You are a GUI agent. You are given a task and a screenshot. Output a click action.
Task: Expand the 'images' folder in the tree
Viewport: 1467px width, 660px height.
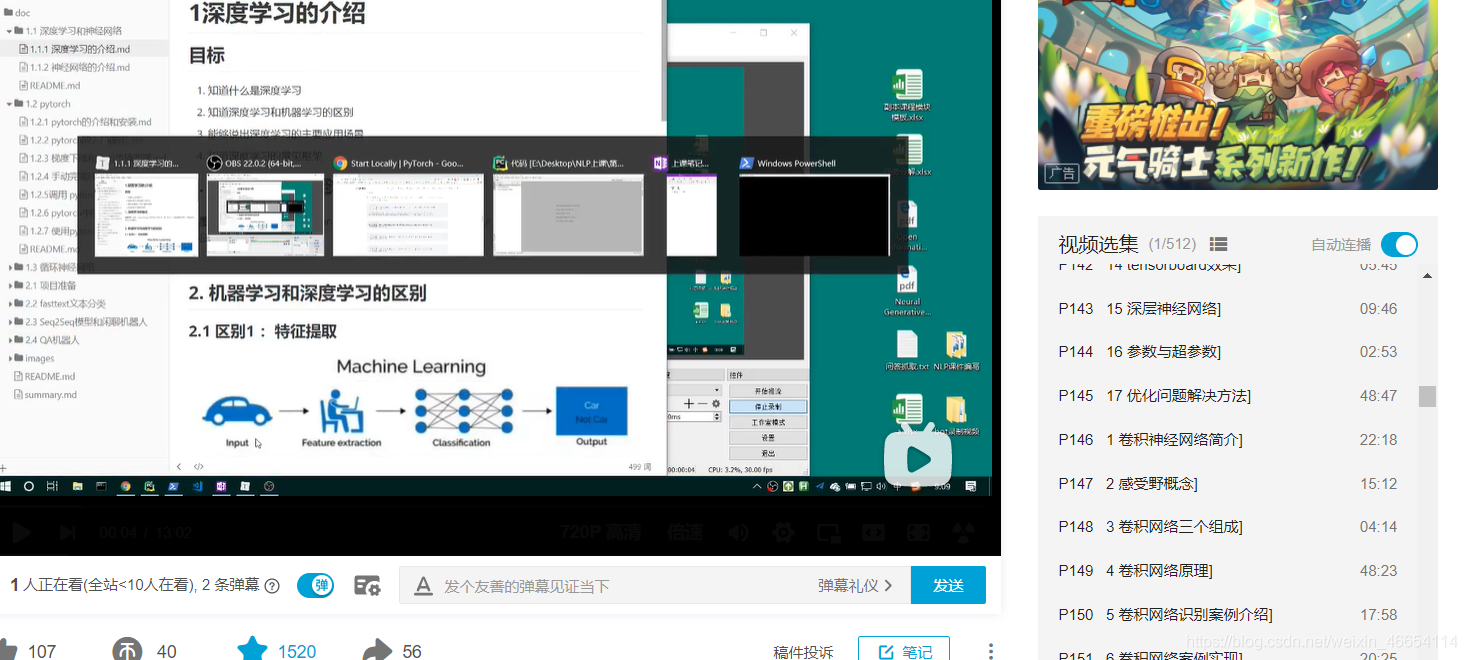click(10, 358)
